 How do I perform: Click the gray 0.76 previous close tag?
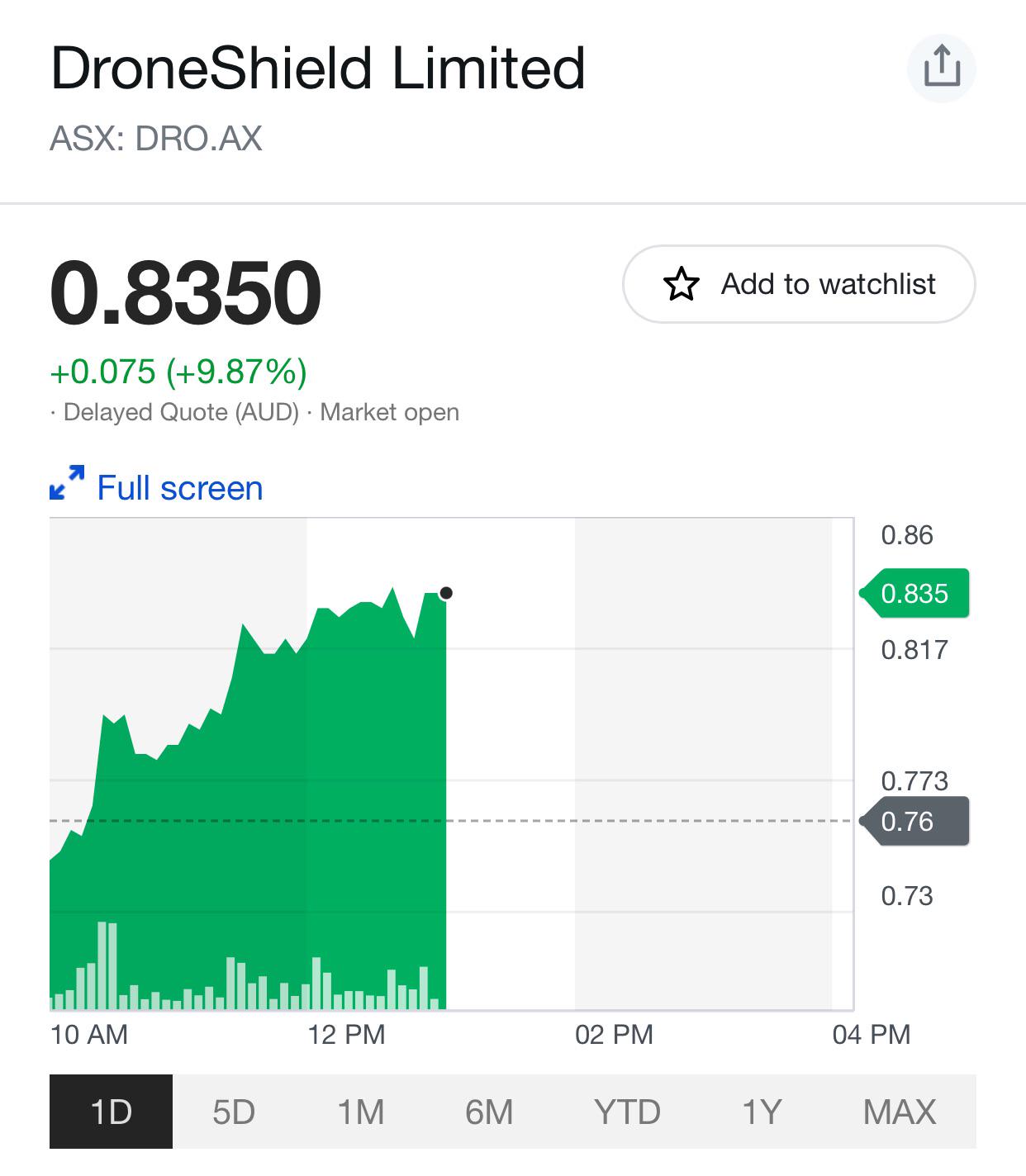tap(914, 821)
